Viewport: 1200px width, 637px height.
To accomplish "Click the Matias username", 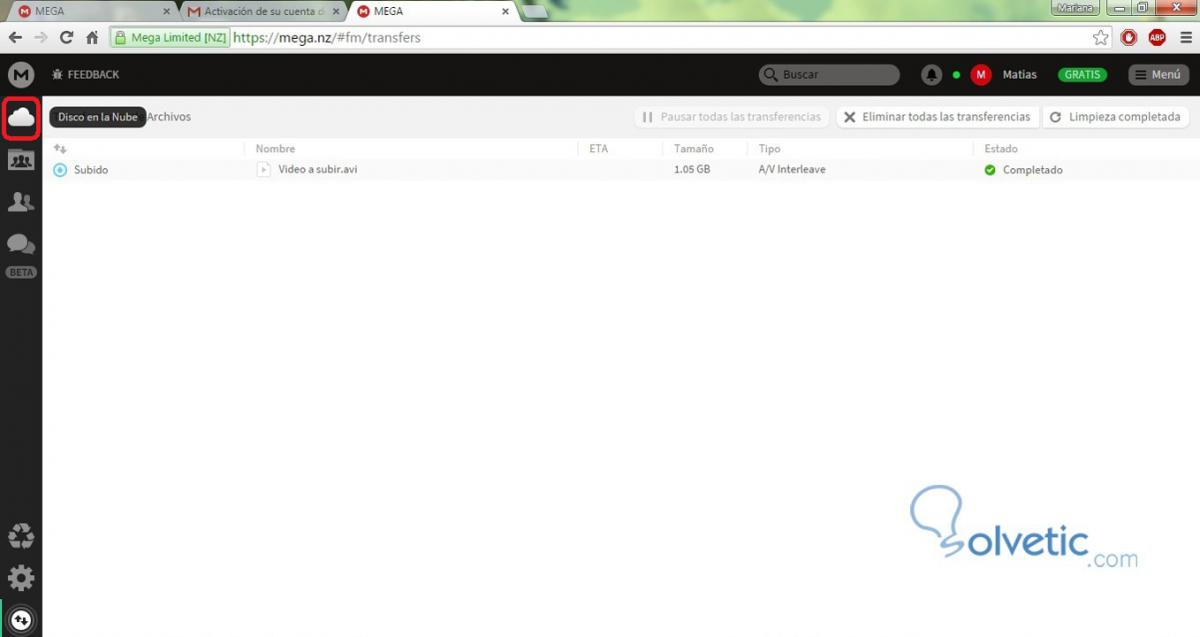I will coord(1020,75).
